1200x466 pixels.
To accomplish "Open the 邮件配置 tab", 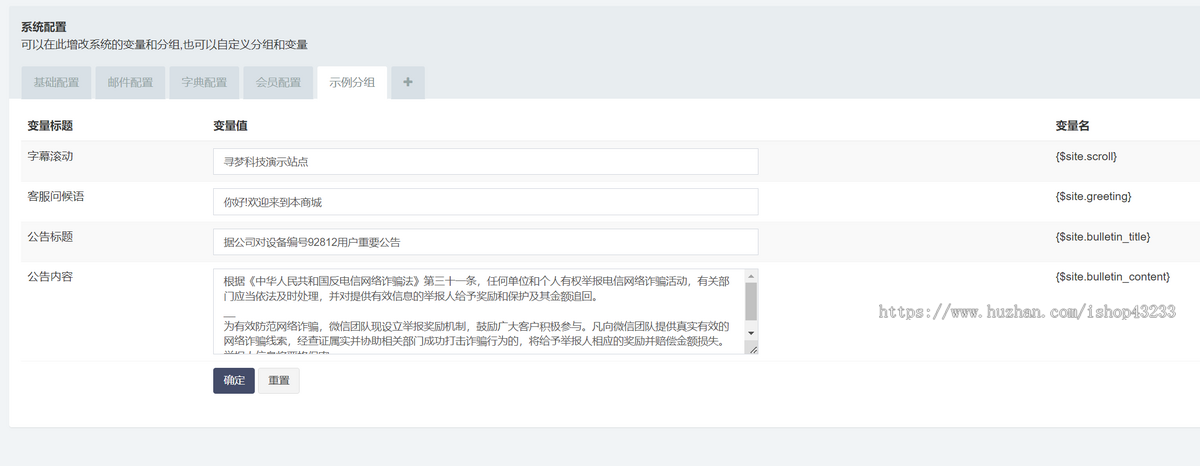I will (x=130, y=83).
